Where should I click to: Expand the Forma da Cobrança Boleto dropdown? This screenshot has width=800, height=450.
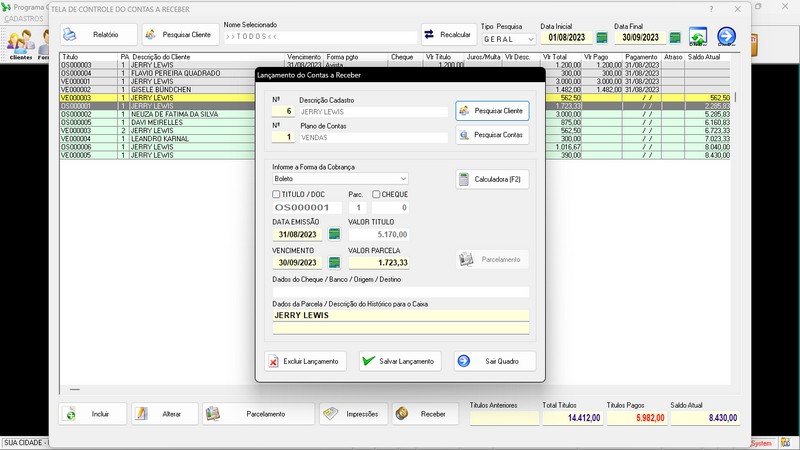click(x=402, y=179)
